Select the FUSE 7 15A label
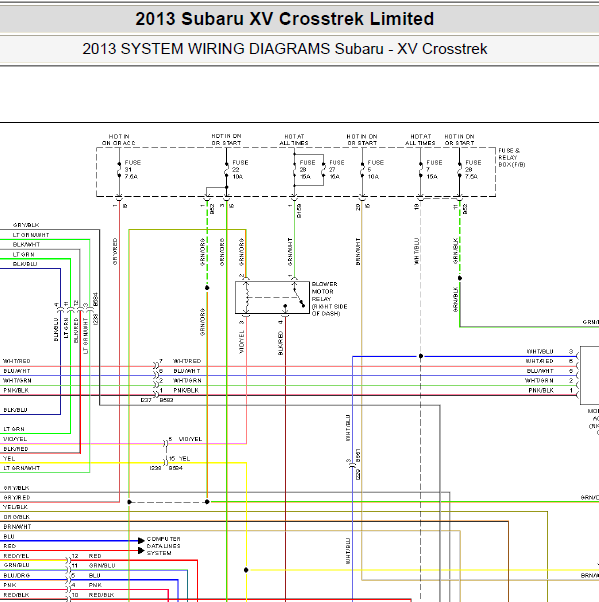This screenshot has width=599, height=602. point(434,169)
